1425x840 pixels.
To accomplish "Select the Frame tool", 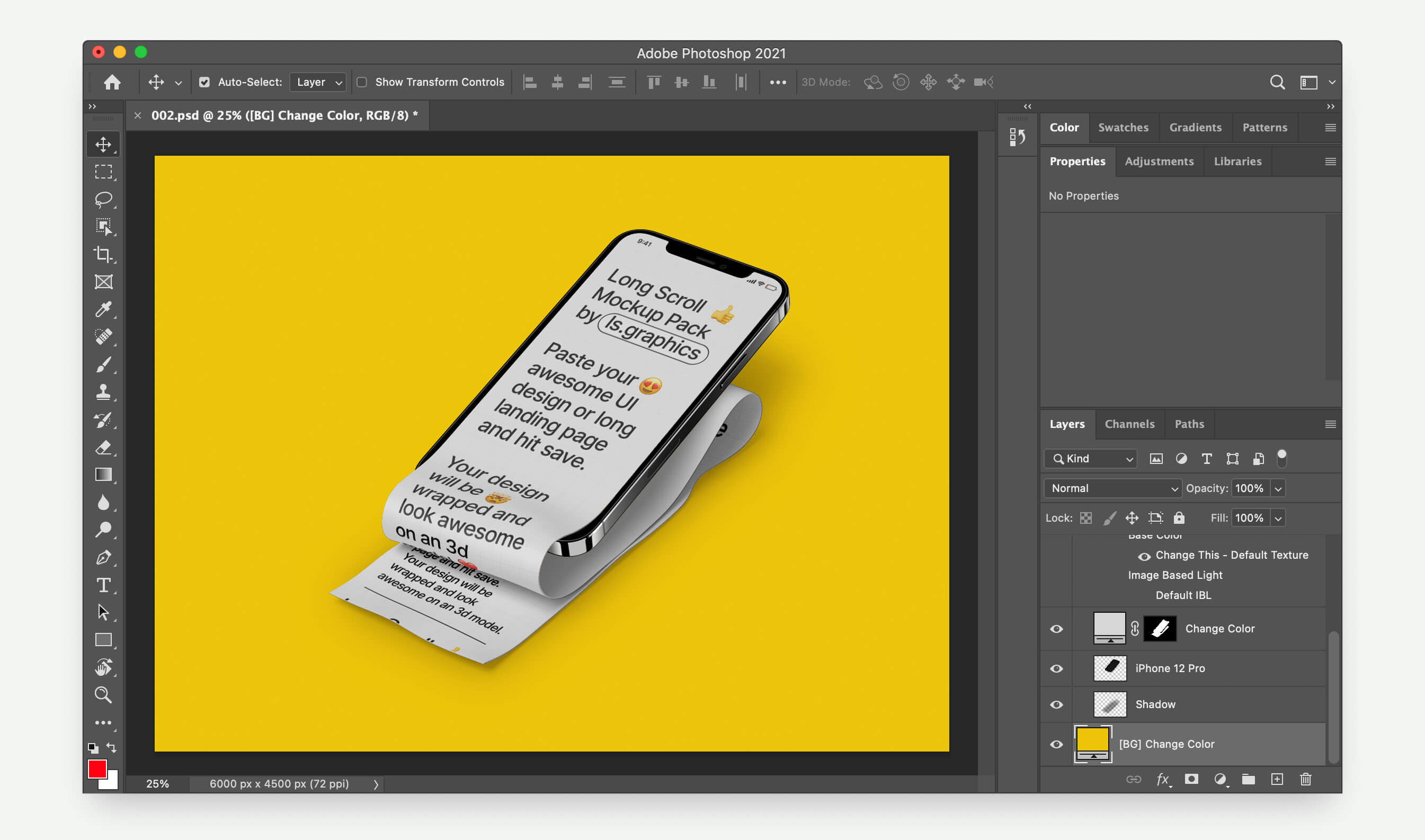I will click(x=103, y=282).
